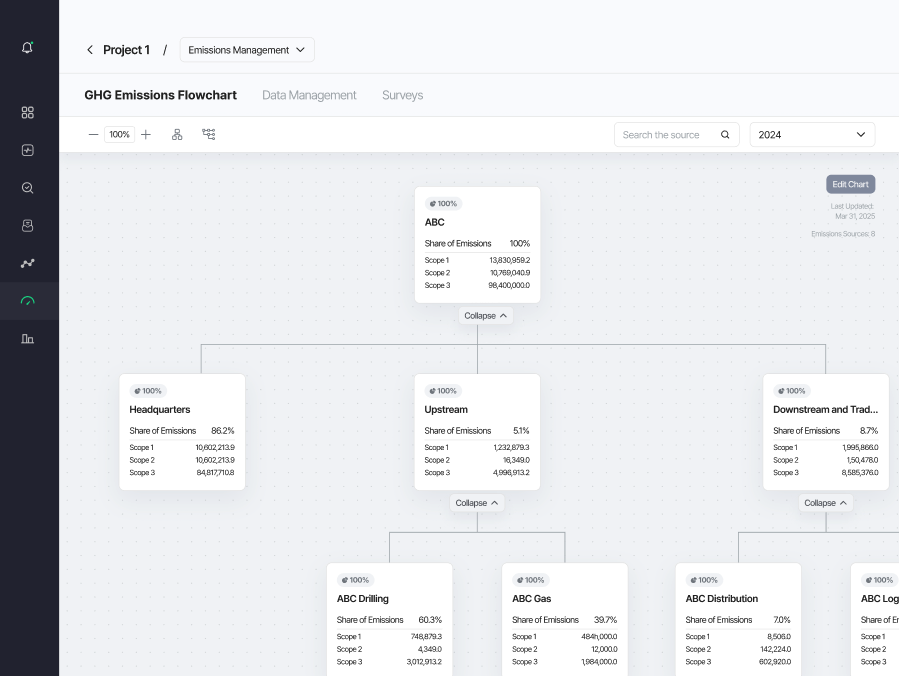
Task: Open the magnifier analysis icon in sidebar
Action: (28, 188)
